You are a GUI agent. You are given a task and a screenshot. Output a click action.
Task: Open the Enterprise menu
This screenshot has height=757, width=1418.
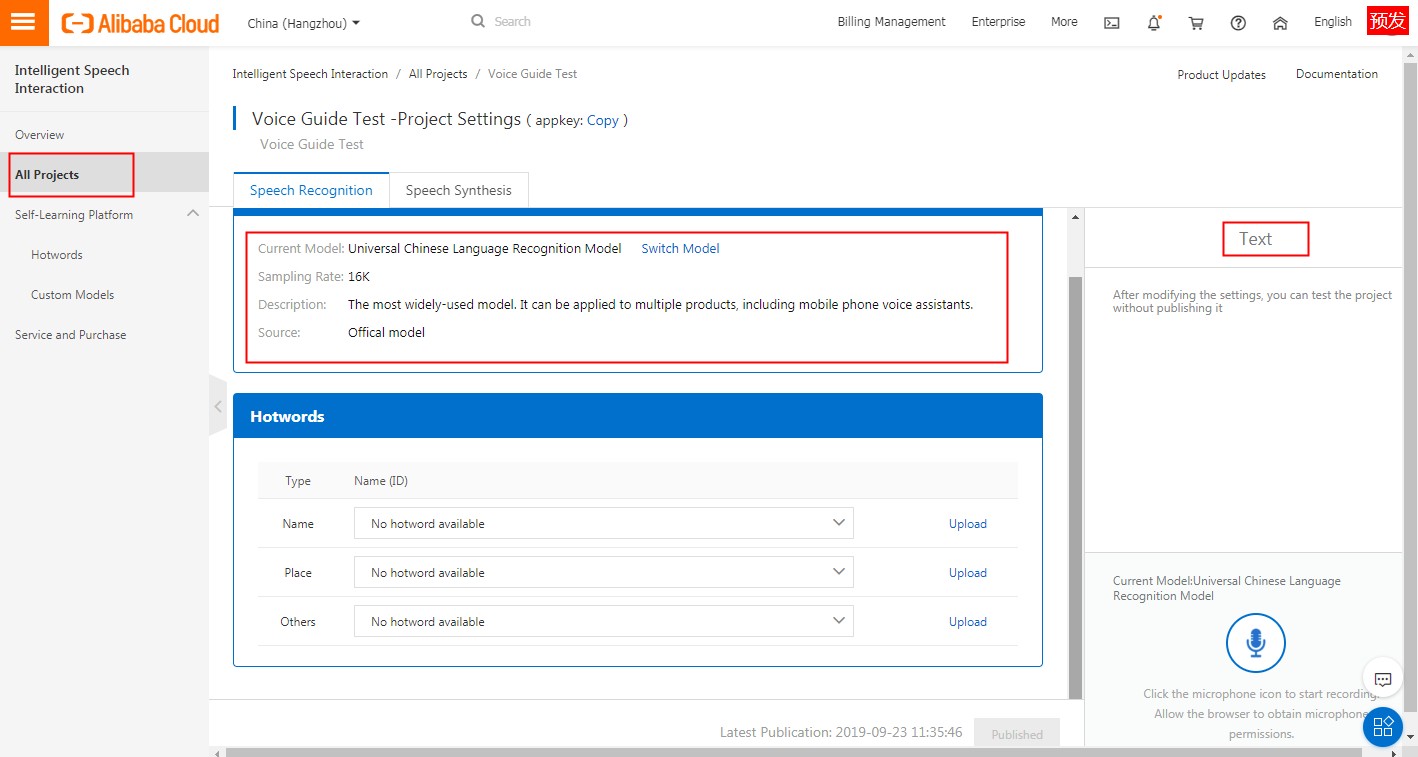(x=998, y=22)
